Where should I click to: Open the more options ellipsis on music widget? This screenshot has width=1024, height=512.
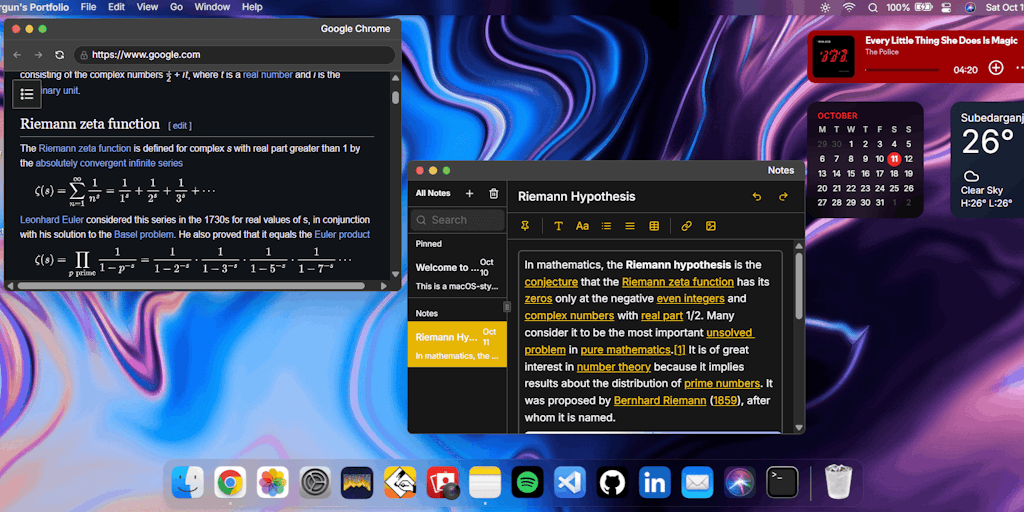pyautogui.click(x=1018, y=68)
